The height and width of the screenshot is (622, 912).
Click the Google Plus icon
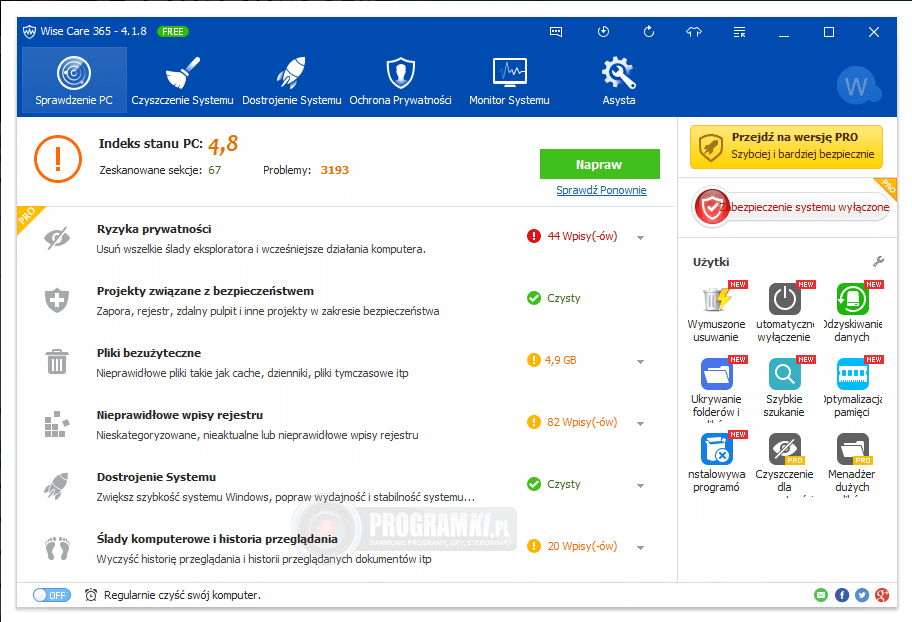[x=882, y=595]
